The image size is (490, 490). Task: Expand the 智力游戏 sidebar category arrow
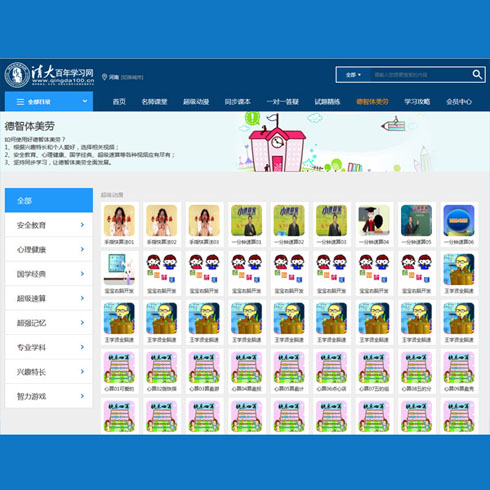(x=82, y=396)
